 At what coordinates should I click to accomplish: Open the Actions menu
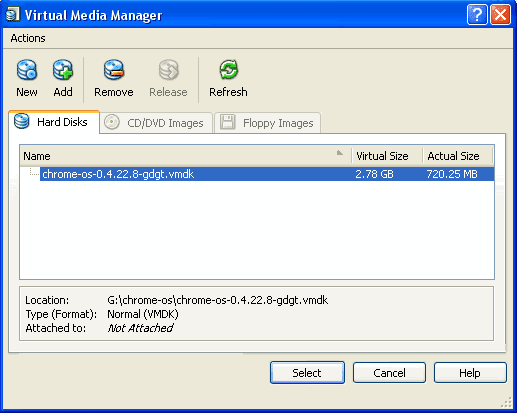point(28,38)
